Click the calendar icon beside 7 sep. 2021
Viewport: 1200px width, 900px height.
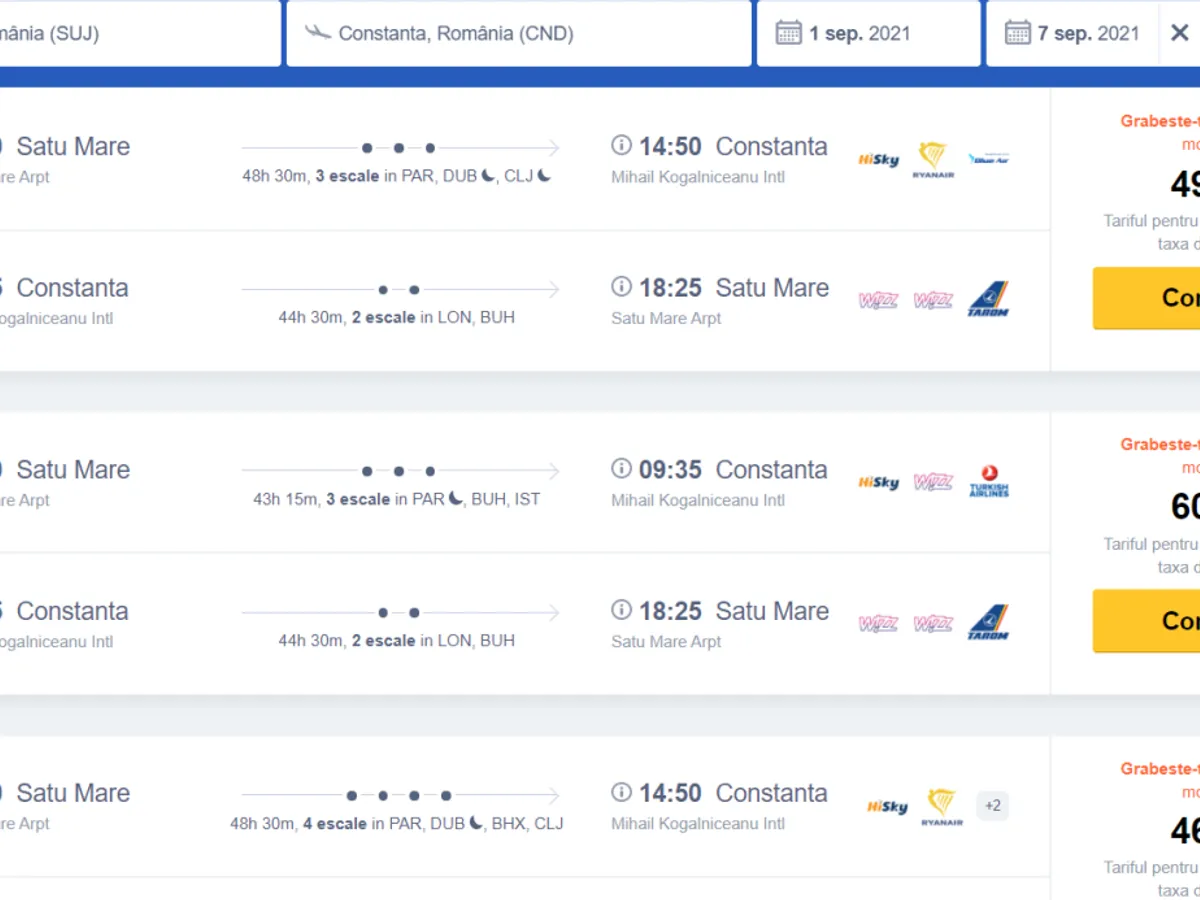coord(1018,33)
